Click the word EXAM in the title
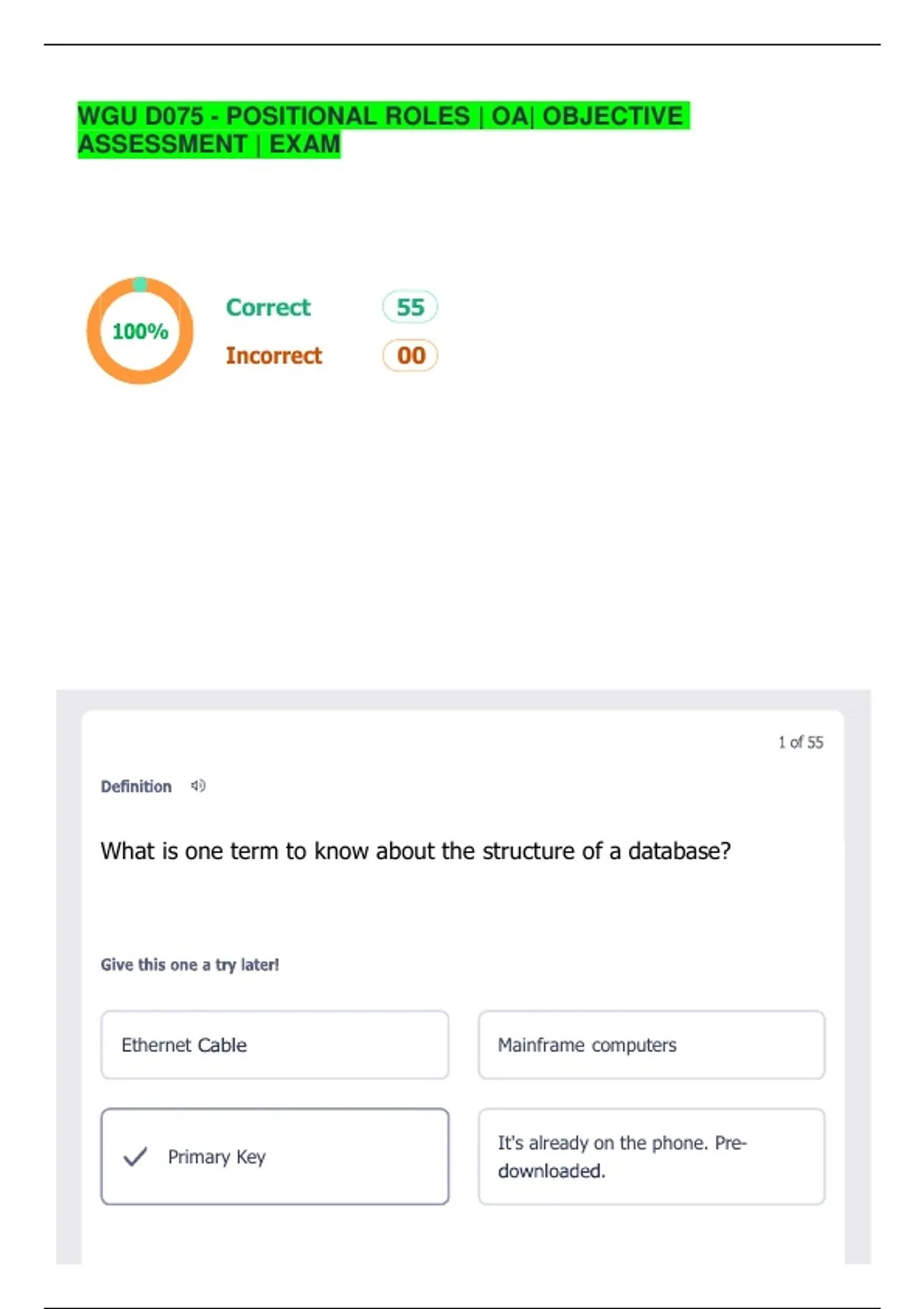Viewport: 924px width, 1309px height. (x=304, y=144)
